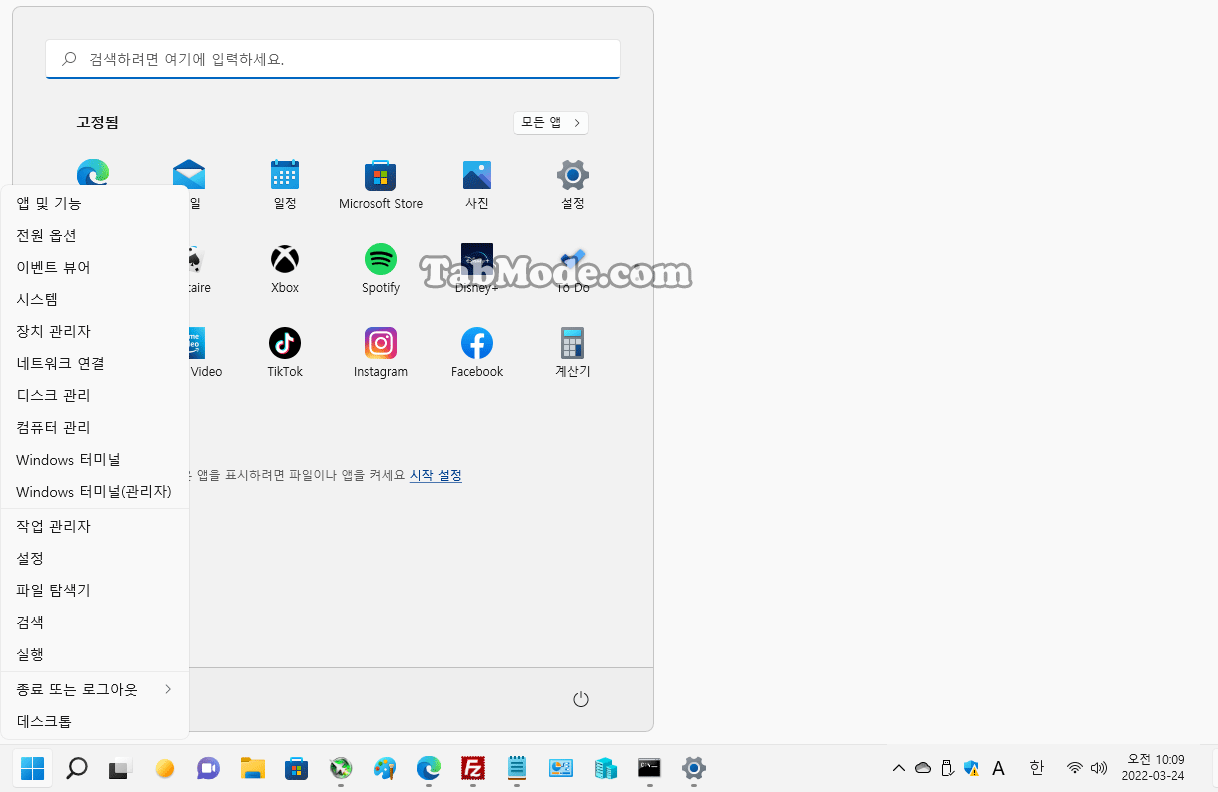Image resolution: width=1218 pixels, height=792 pixels.
Task: Open the pinned Disney+ app tile
Action: (x=477, y=269)
